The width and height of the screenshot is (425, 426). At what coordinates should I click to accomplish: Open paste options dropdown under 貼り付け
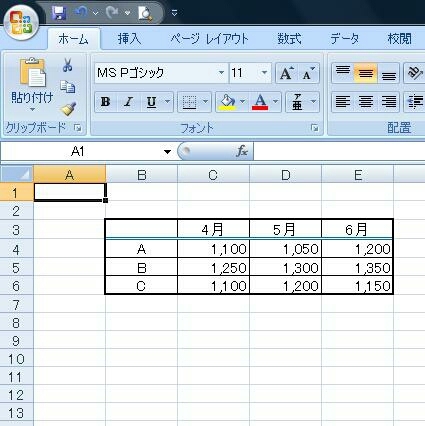click(32, 110)
